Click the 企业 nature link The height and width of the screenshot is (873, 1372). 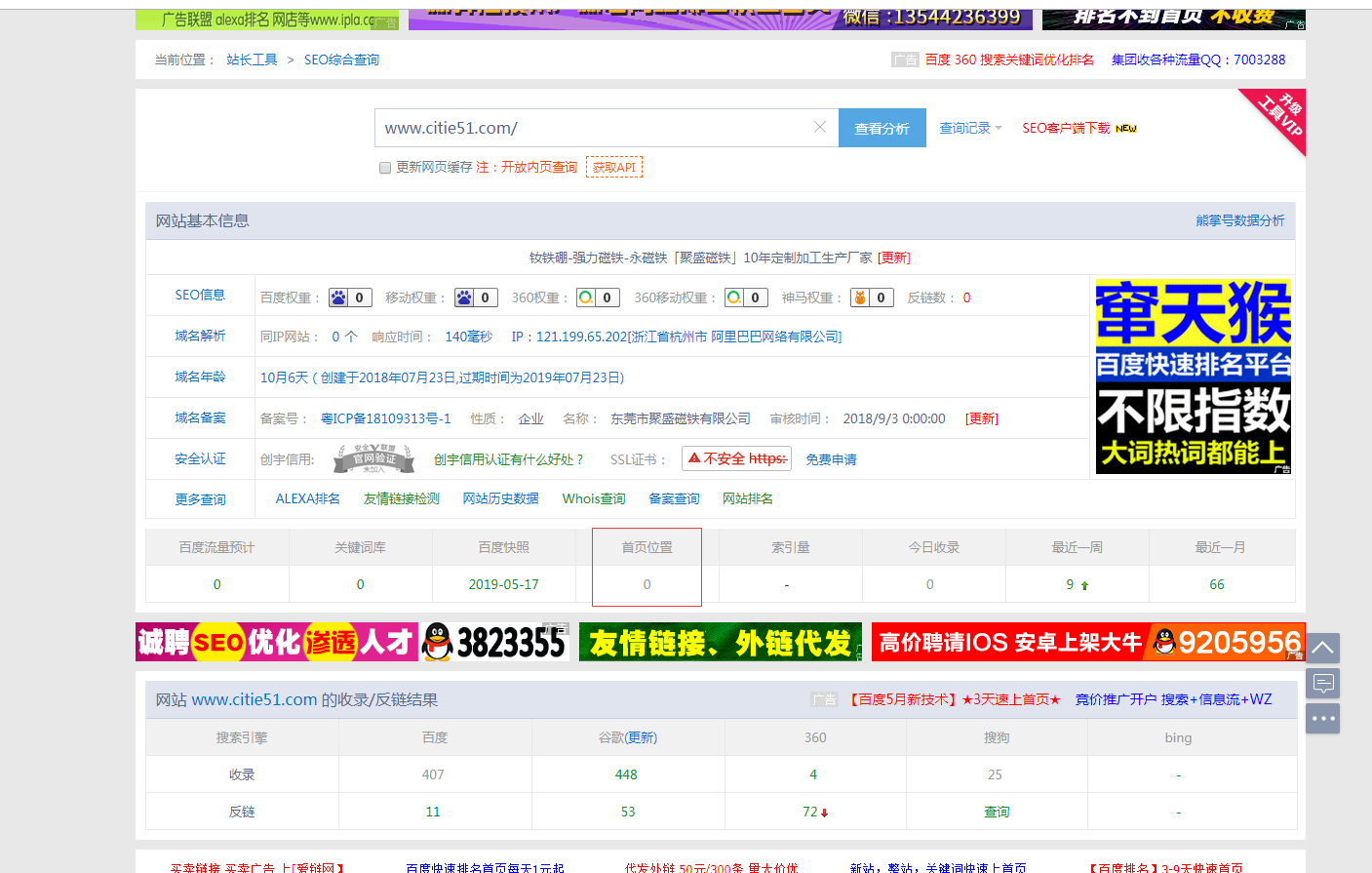(531, 418)
